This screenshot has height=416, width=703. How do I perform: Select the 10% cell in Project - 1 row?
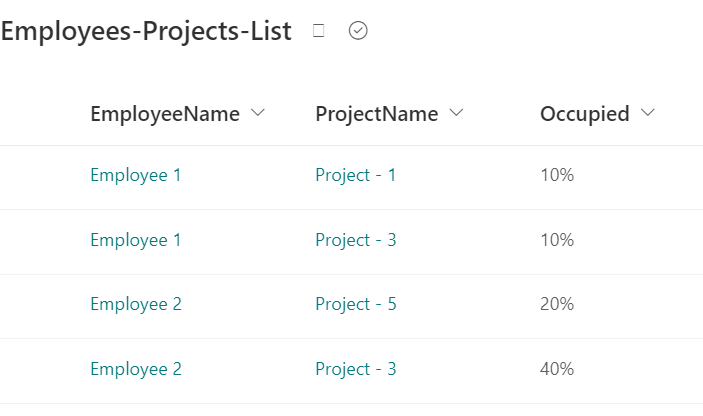point(557,175)
